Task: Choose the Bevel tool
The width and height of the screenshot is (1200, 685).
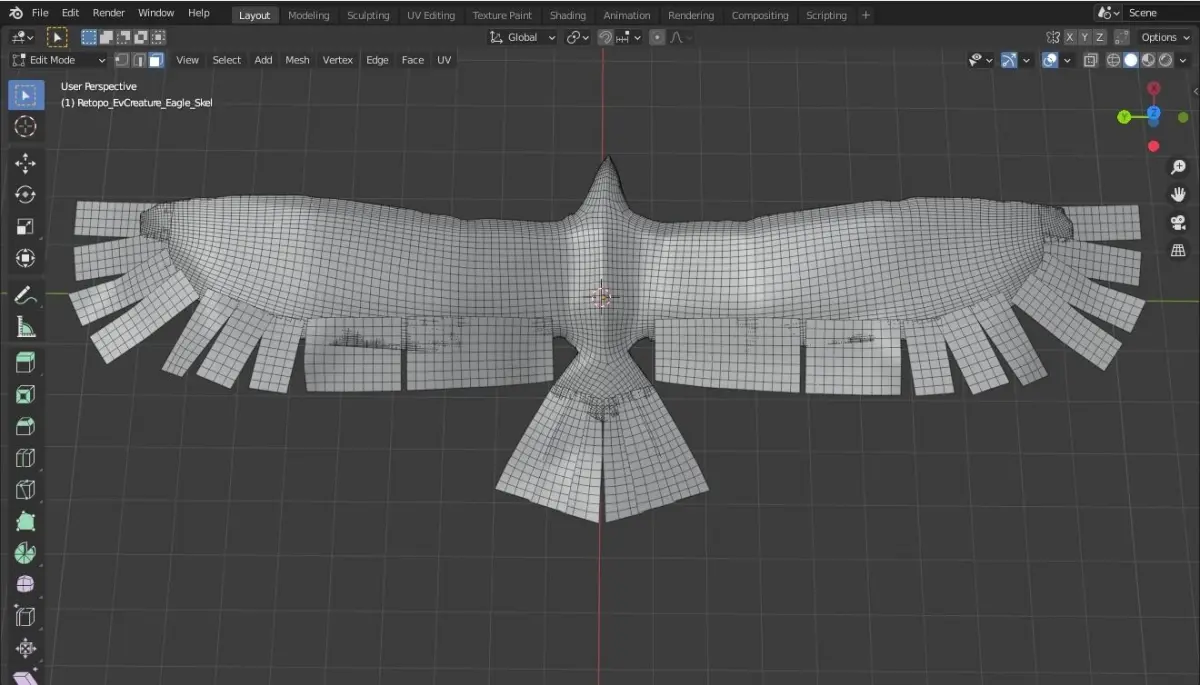Action: pyautogui.click(x=26, y=427)
